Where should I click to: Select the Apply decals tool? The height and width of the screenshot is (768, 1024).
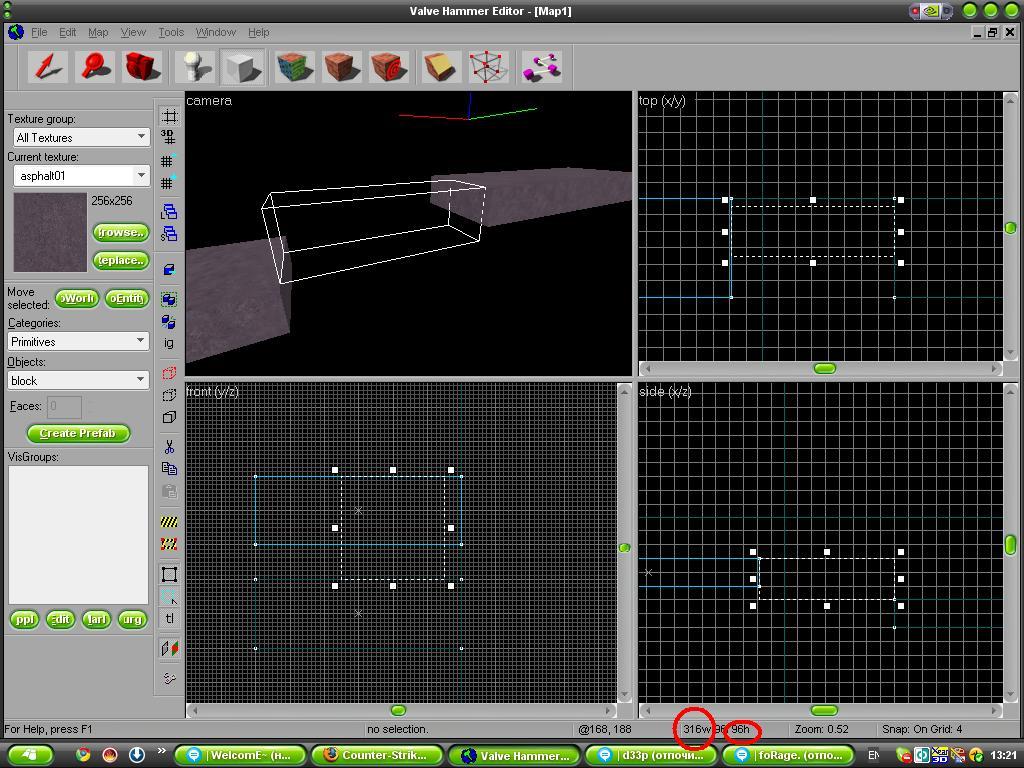coord(389,67)
